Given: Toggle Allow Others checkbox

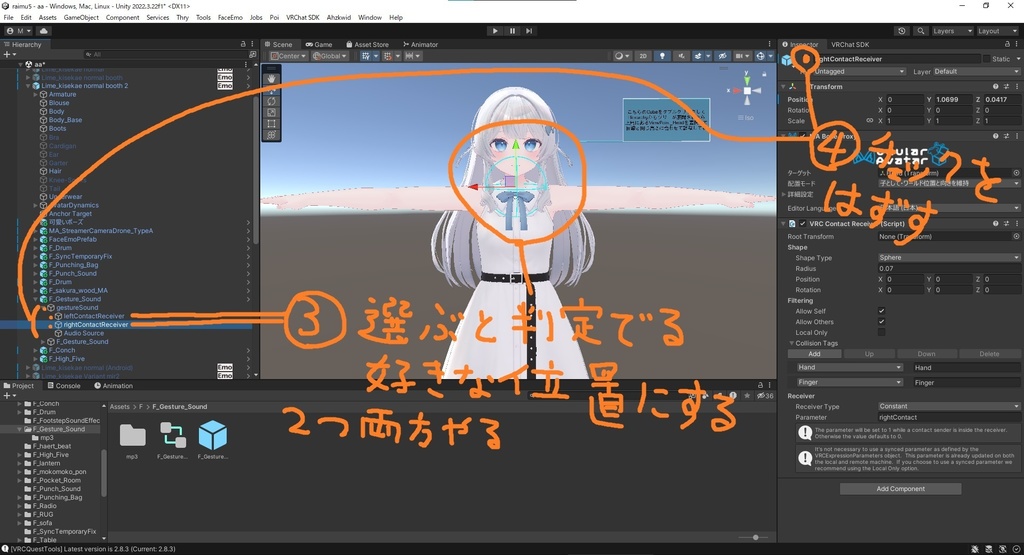Looking at the screenshot, I should click(882, 322).
